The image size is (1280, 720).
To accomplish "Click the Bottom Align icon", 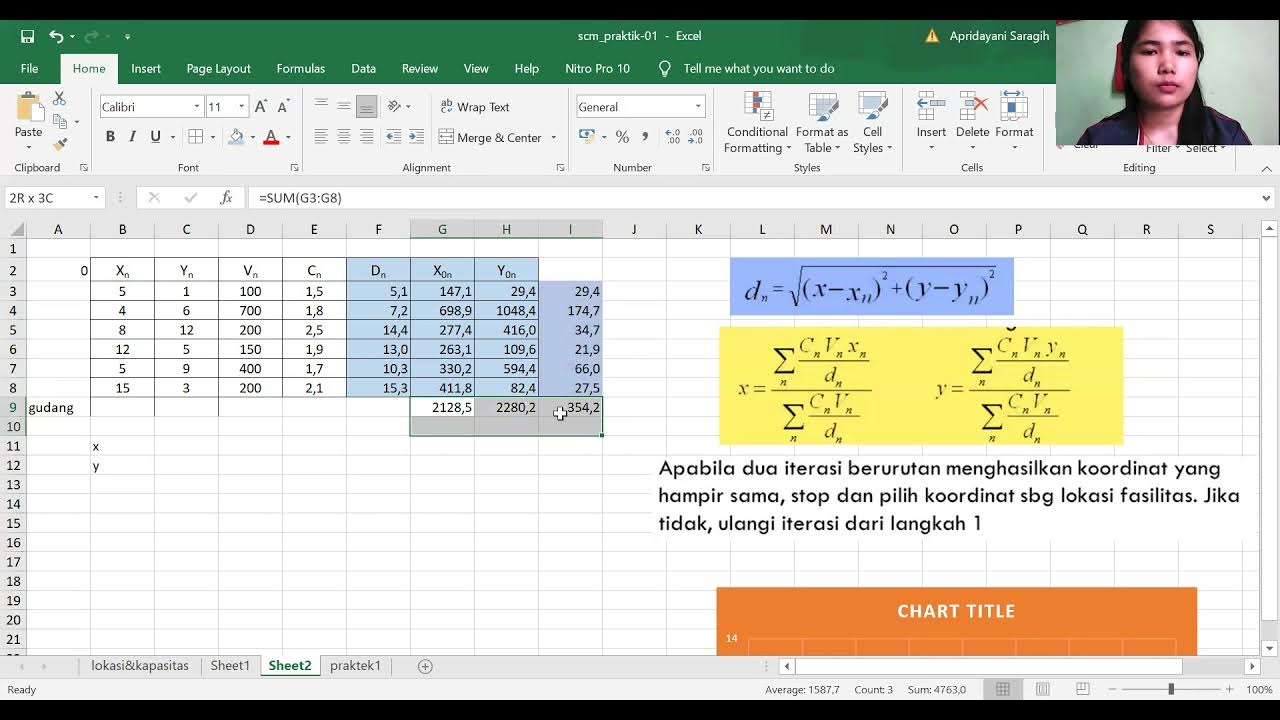I will (367, 106).
